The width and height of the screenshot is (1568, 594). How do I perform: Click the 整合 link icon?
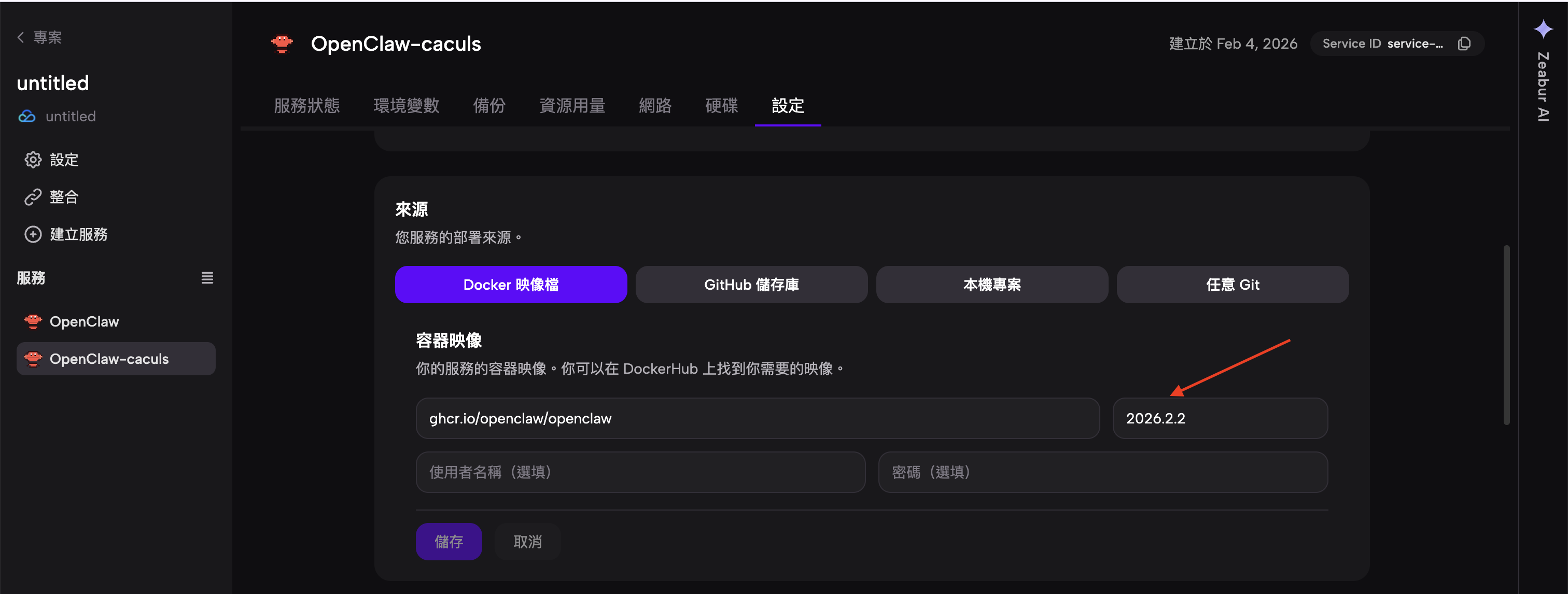click(33, 196)
